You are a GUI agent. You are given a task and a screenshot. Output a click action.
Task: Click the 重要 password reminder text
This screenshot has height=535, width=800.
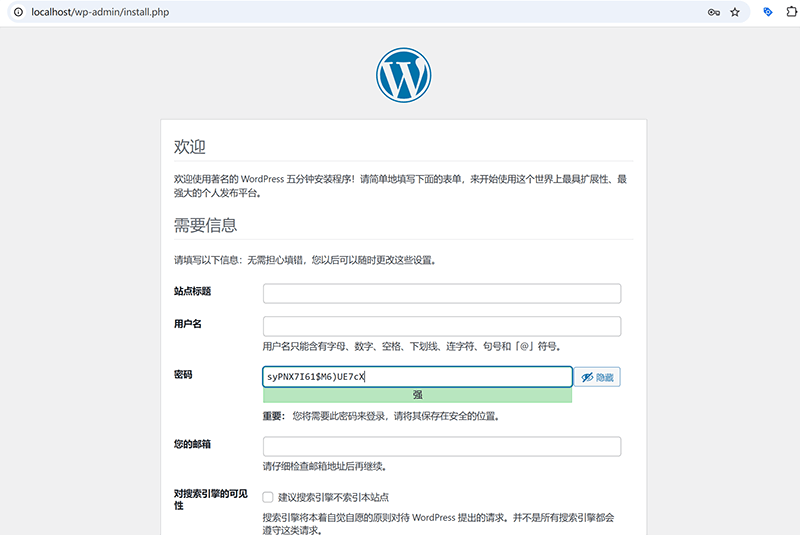(x=381, y=416)
